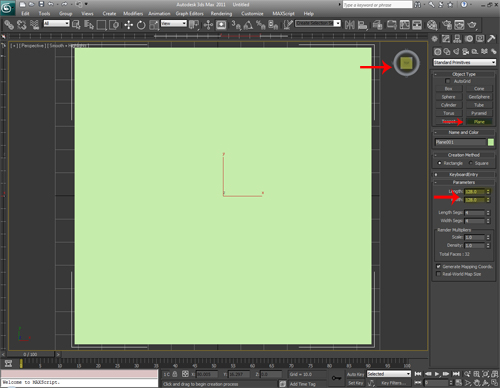The image size is (500, 388).
Task: Toggle Keyboard Shortcut Override icon
Action: tap(221, 25)
